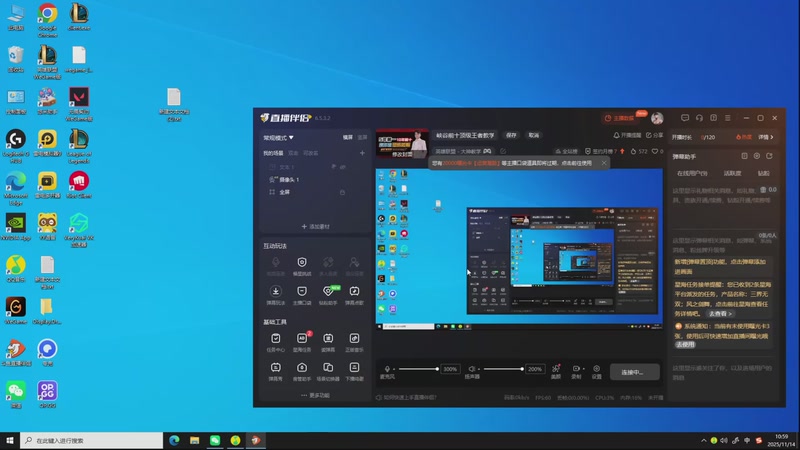The width and height of the screenshot is (800, 450).
Task: Click the plus icon to add a scene
Action: coord(362,153)
